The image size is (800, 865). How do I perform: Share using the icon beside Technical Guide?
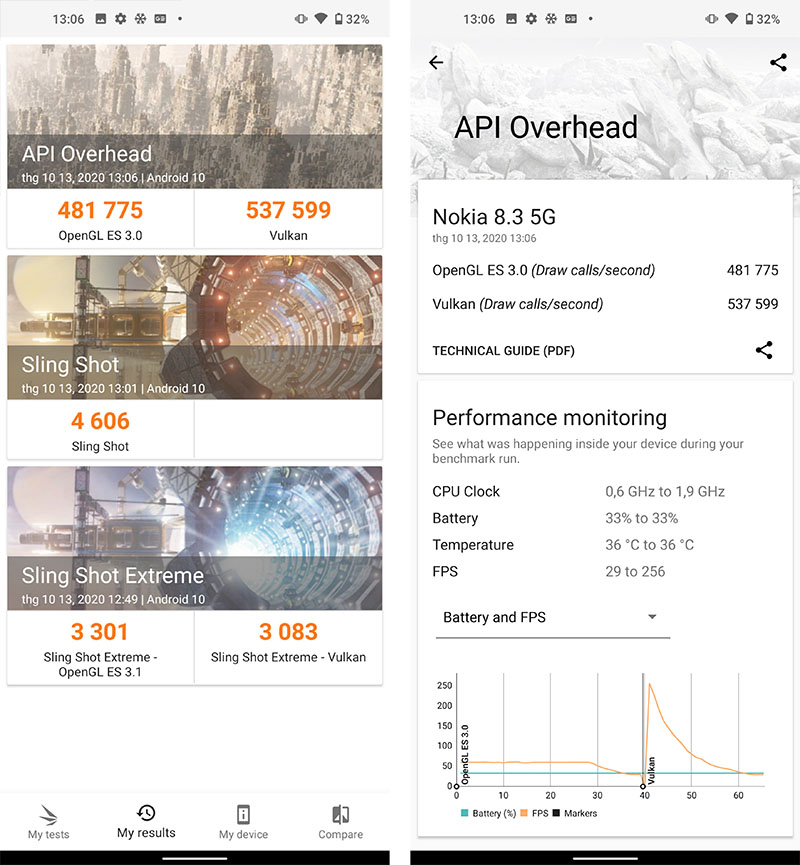pyautogui.click(x=764, y=350)
